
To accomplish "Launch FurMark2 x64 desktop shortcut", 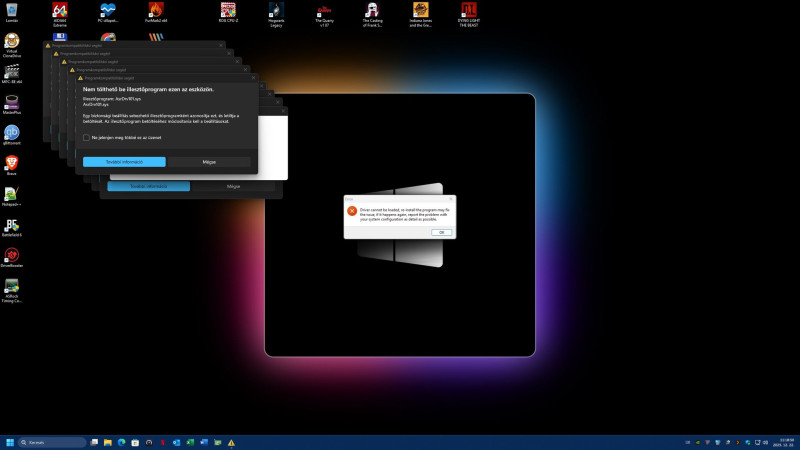I will 156,13.
